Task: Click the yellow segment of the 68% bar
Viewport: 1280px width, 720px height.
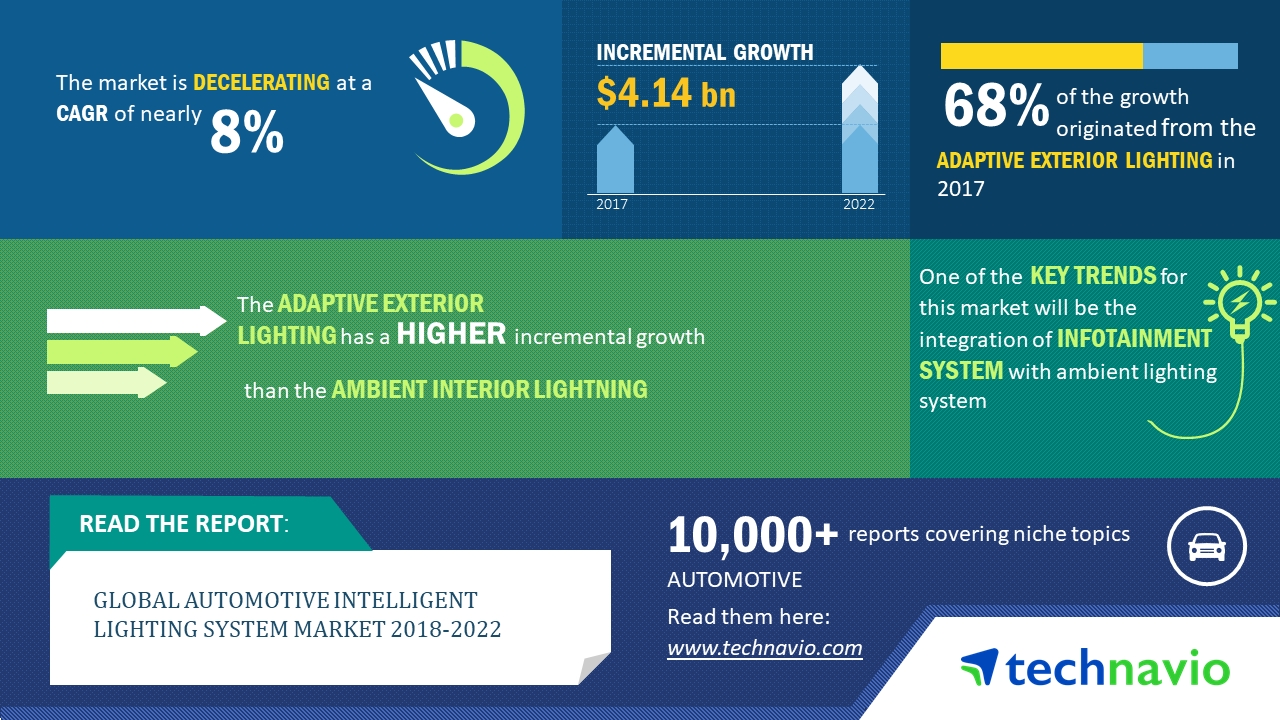Action: [x=1041, y=56]
